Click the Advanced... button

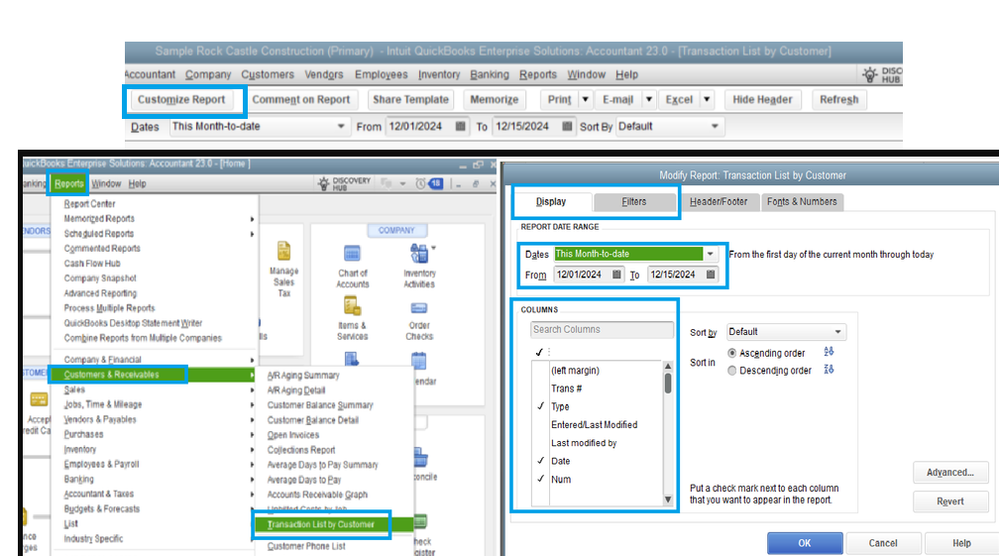coord(950,473)
